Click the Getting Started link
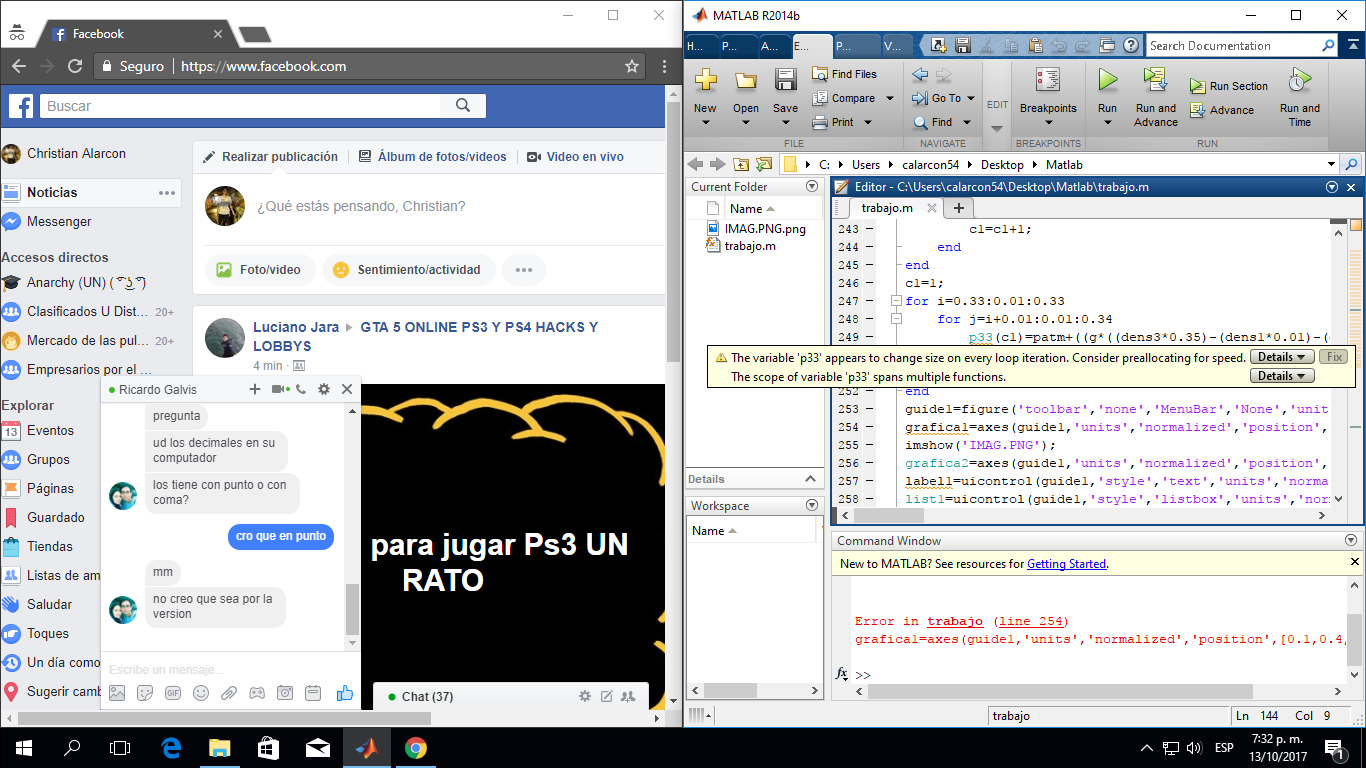The image size is (1366, 768). pyautogui.click(x=1066, y=564)
